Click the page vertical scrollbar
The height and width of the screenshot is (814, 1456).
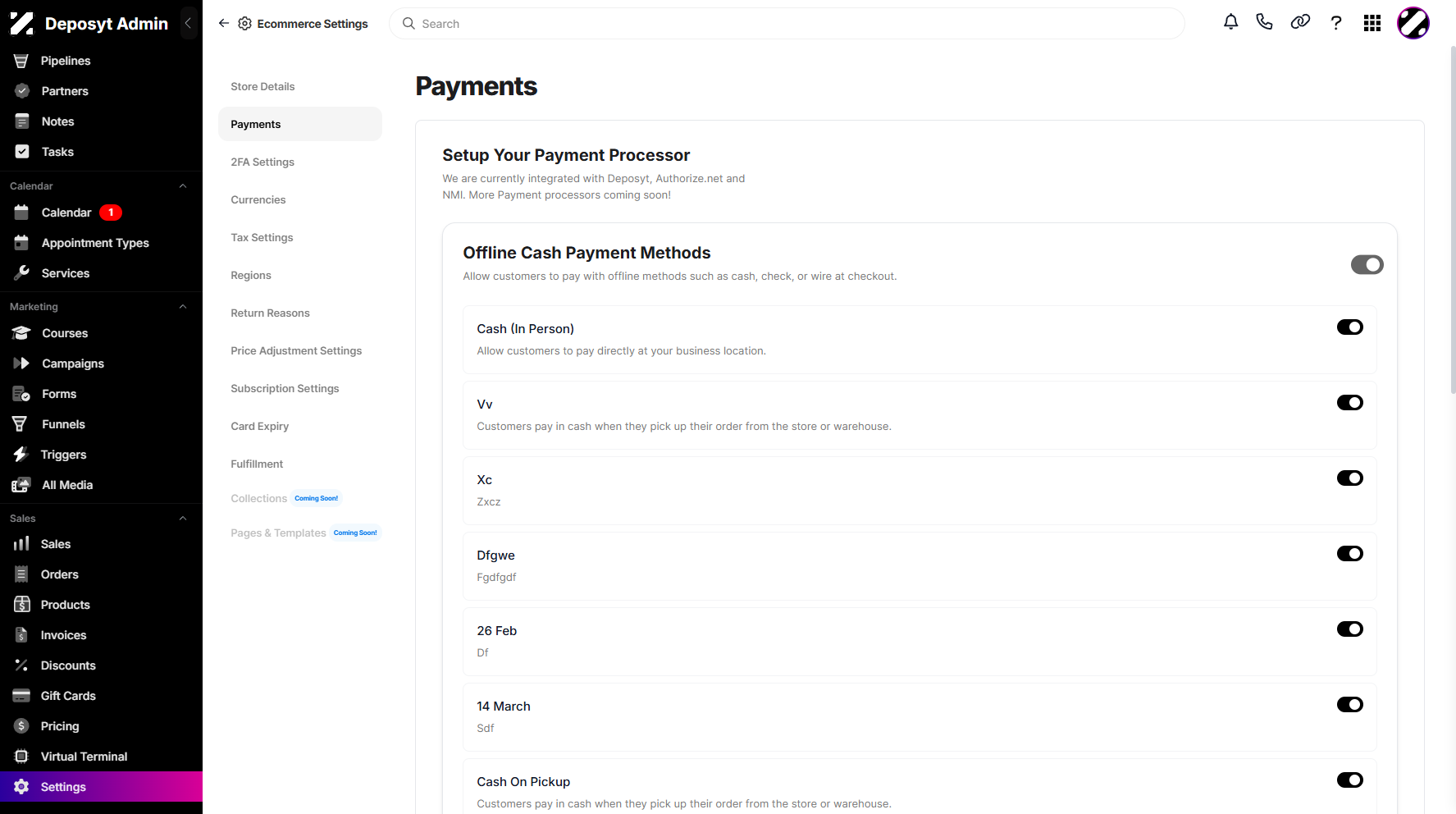(x=1453, y=222)
